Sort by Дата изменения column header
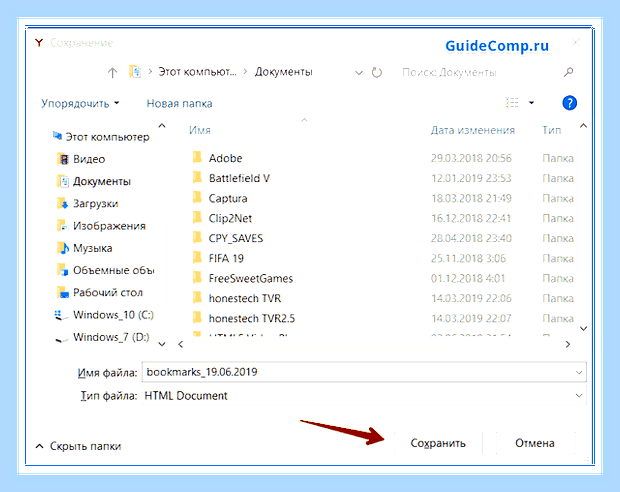Viewport: 620px width, 492px height. click(x=473, y=130)
